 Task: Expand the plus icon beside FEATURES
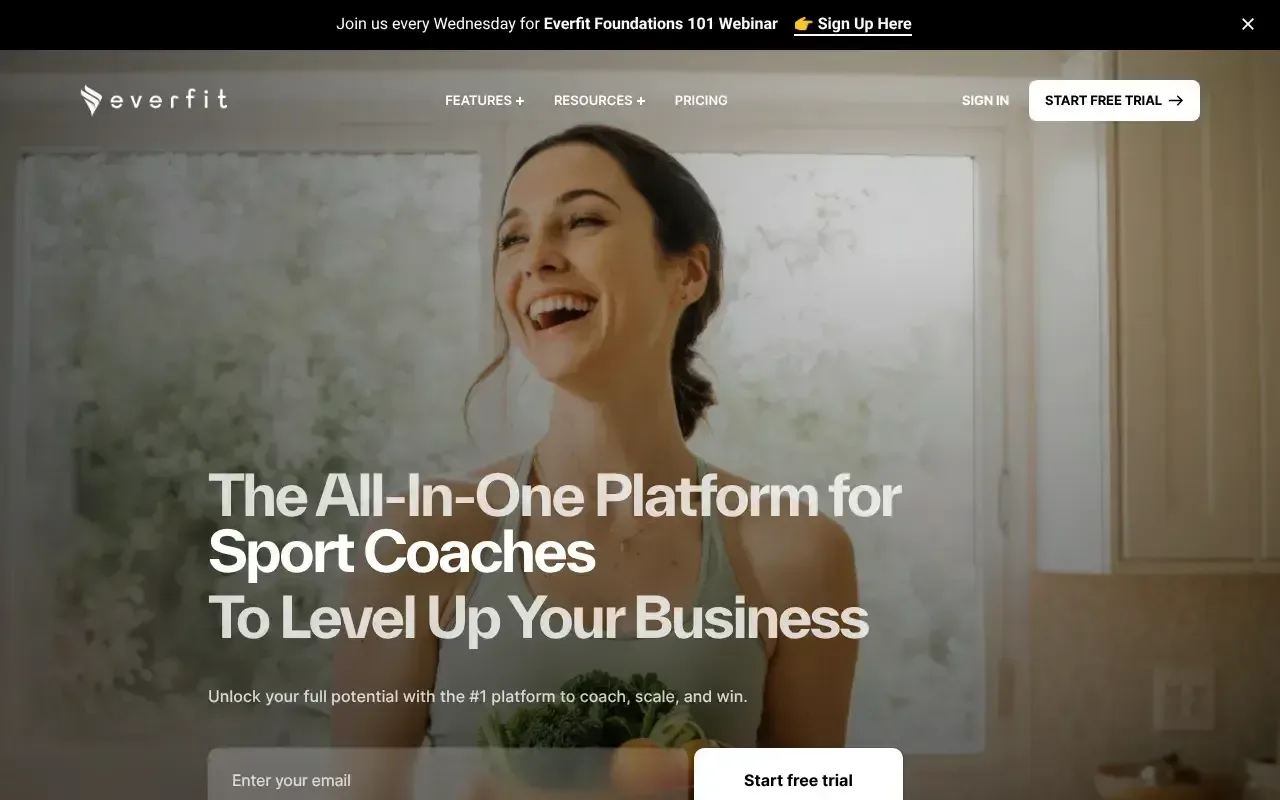pyautogui.click(x=520, y=101)
